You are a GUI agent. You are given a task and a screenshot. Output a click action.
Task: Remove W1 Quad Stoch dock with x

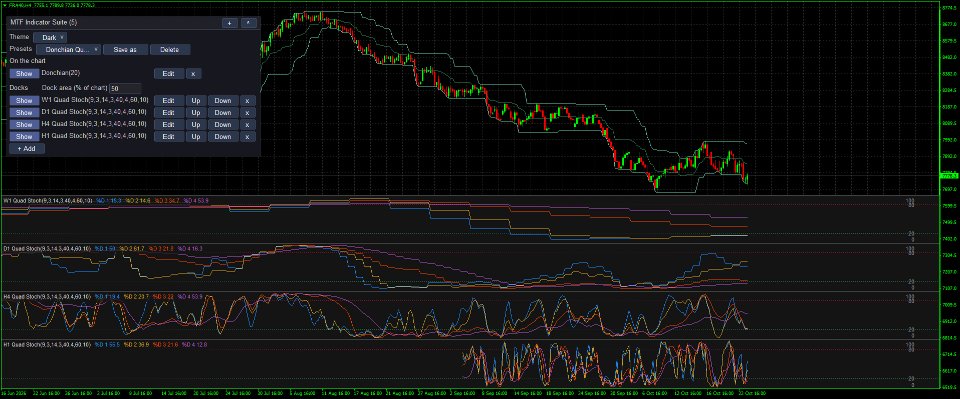click(x=247, y=100)
